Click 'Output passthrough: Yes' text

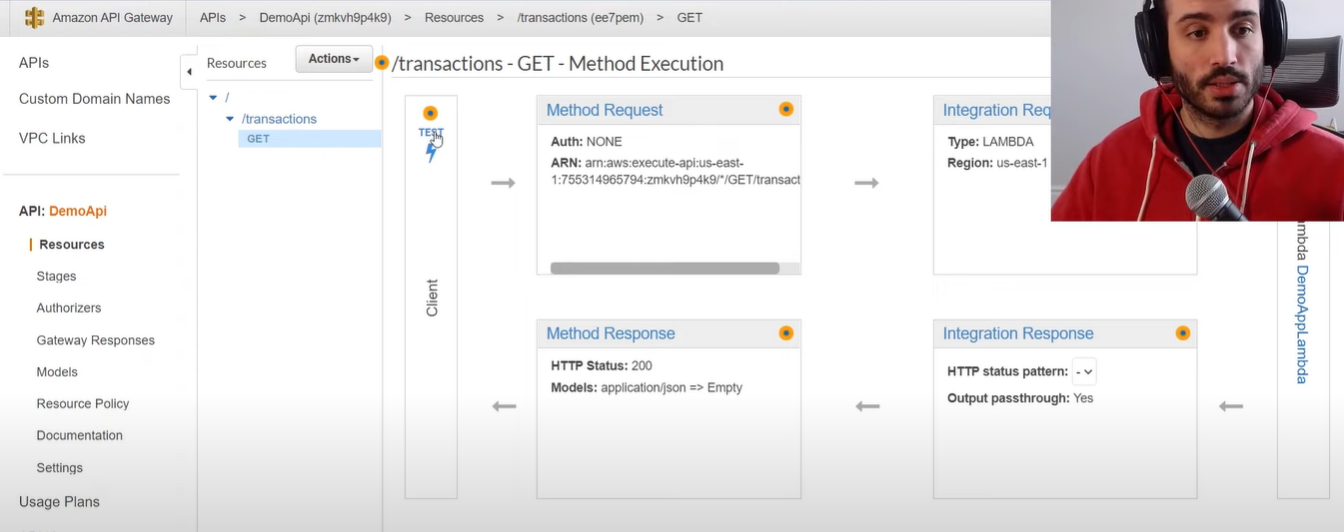pyautogui.click(x=1020, y=398)
